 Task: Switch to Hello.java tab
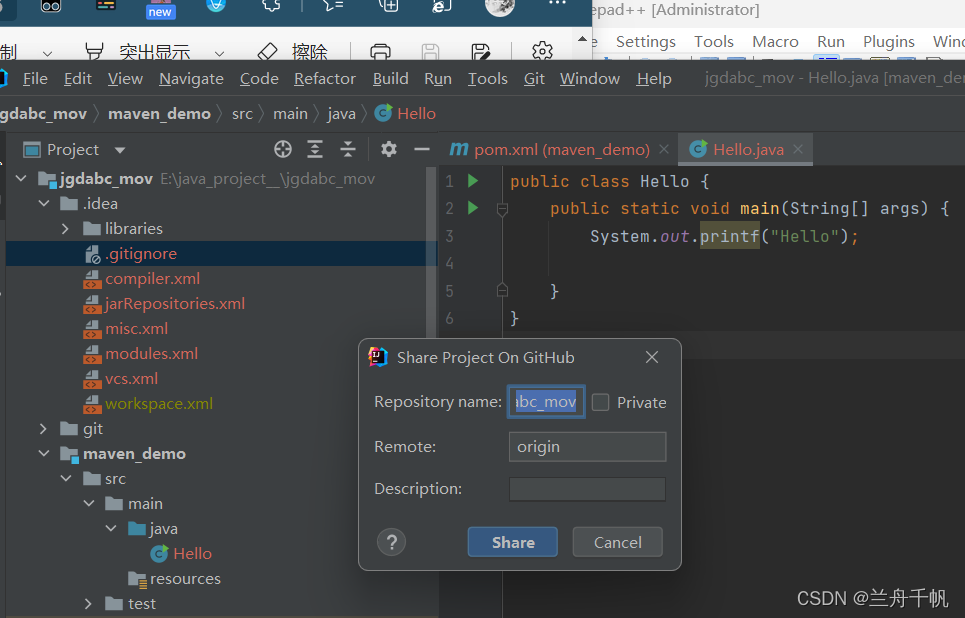click(745, 149)
